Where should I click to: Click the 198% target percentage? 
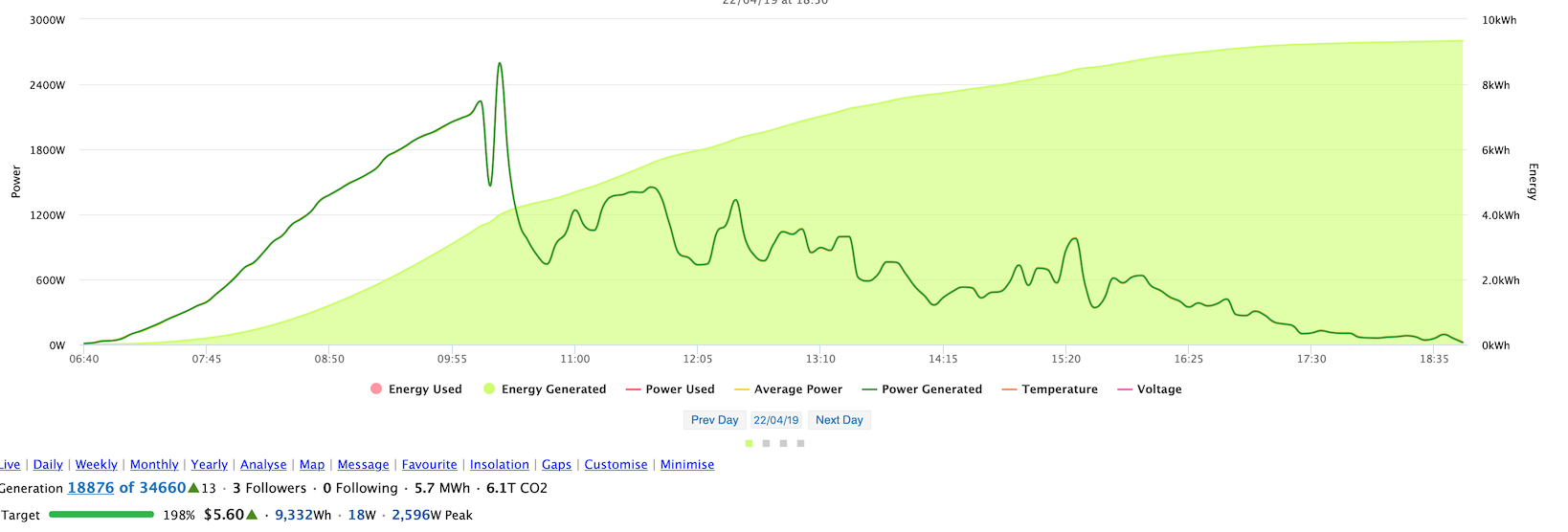click(x=179, y=515)
